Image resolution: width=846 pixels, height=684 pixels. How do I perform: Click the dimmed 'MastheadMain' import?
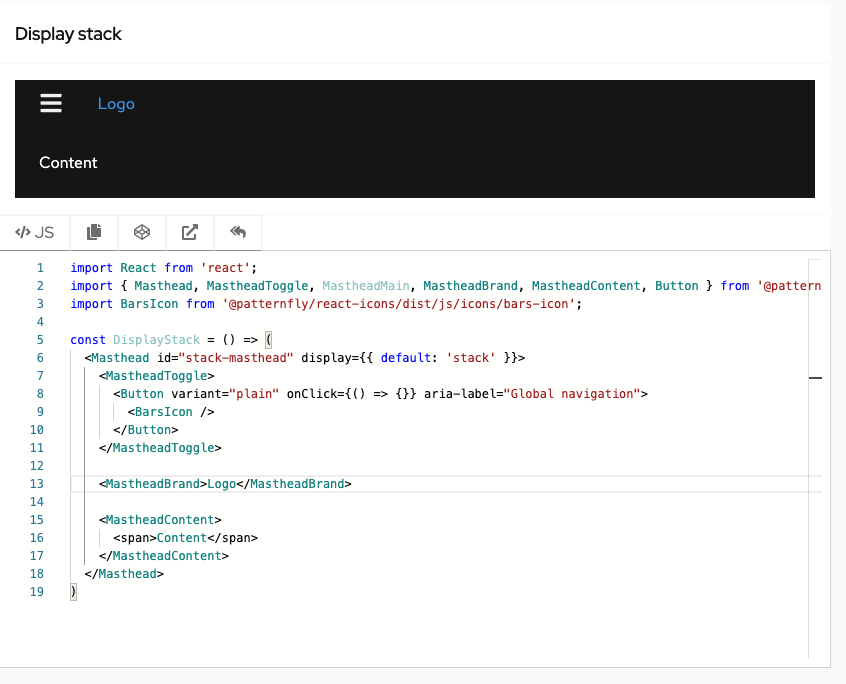(x=366, y=286)
